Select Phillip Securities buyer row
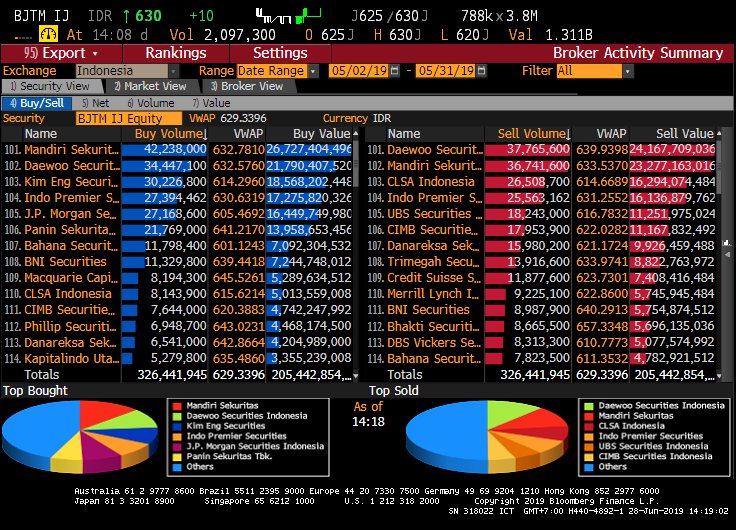 point(177,326)
